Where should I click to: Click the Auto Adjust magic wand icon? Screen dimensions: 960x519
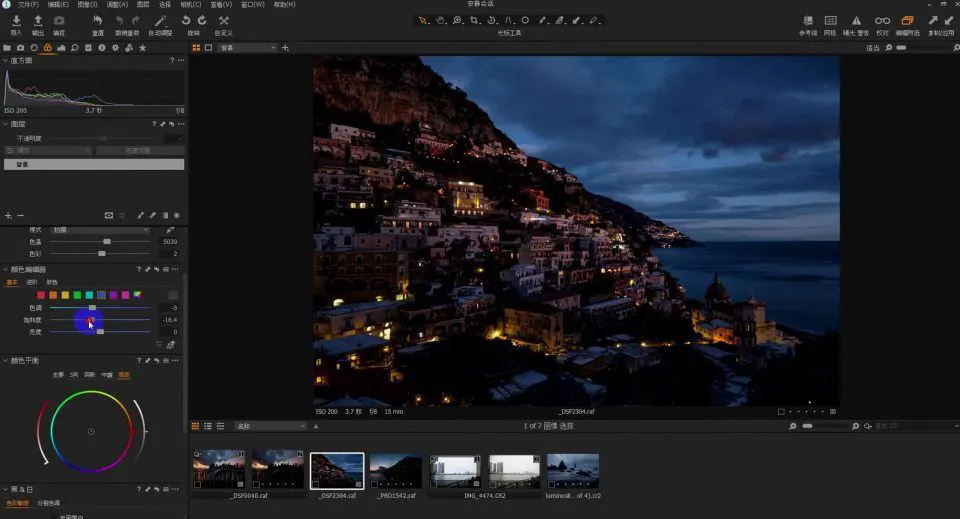click(160, 21)
